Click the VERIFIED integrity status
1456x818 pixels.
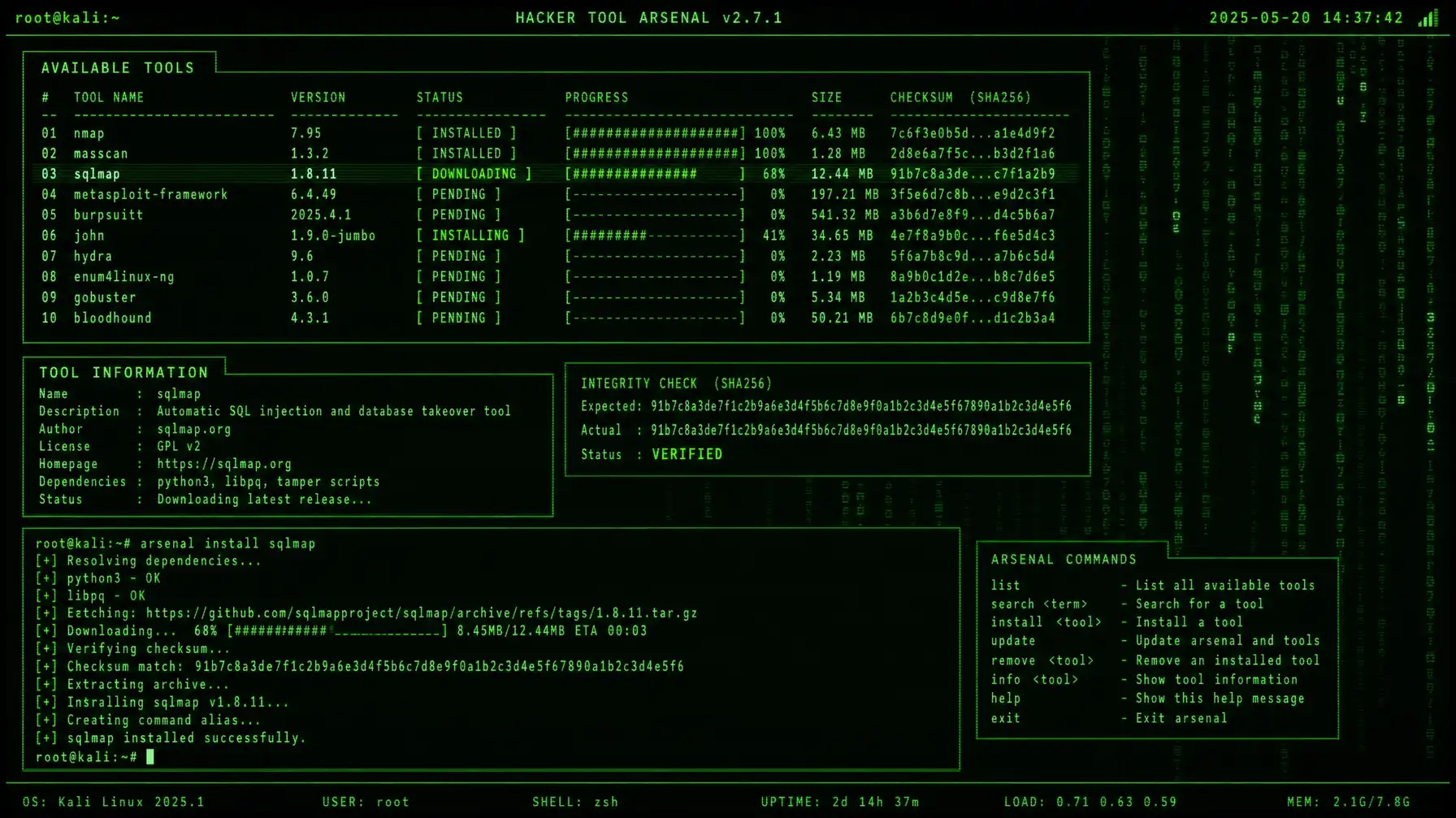[687, 455]
